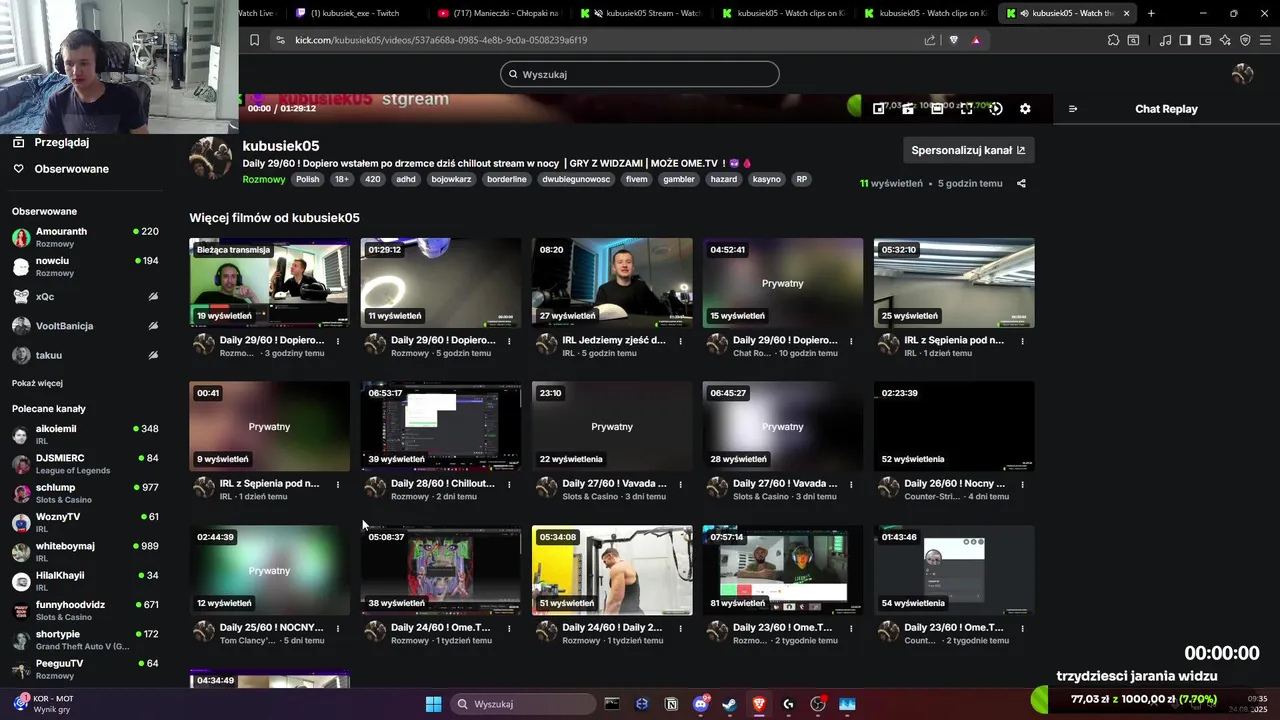Switch to the 'kubusiek_exe - Twitch' tab
The image size is (1280, 720).
click(x=355, y=13)
